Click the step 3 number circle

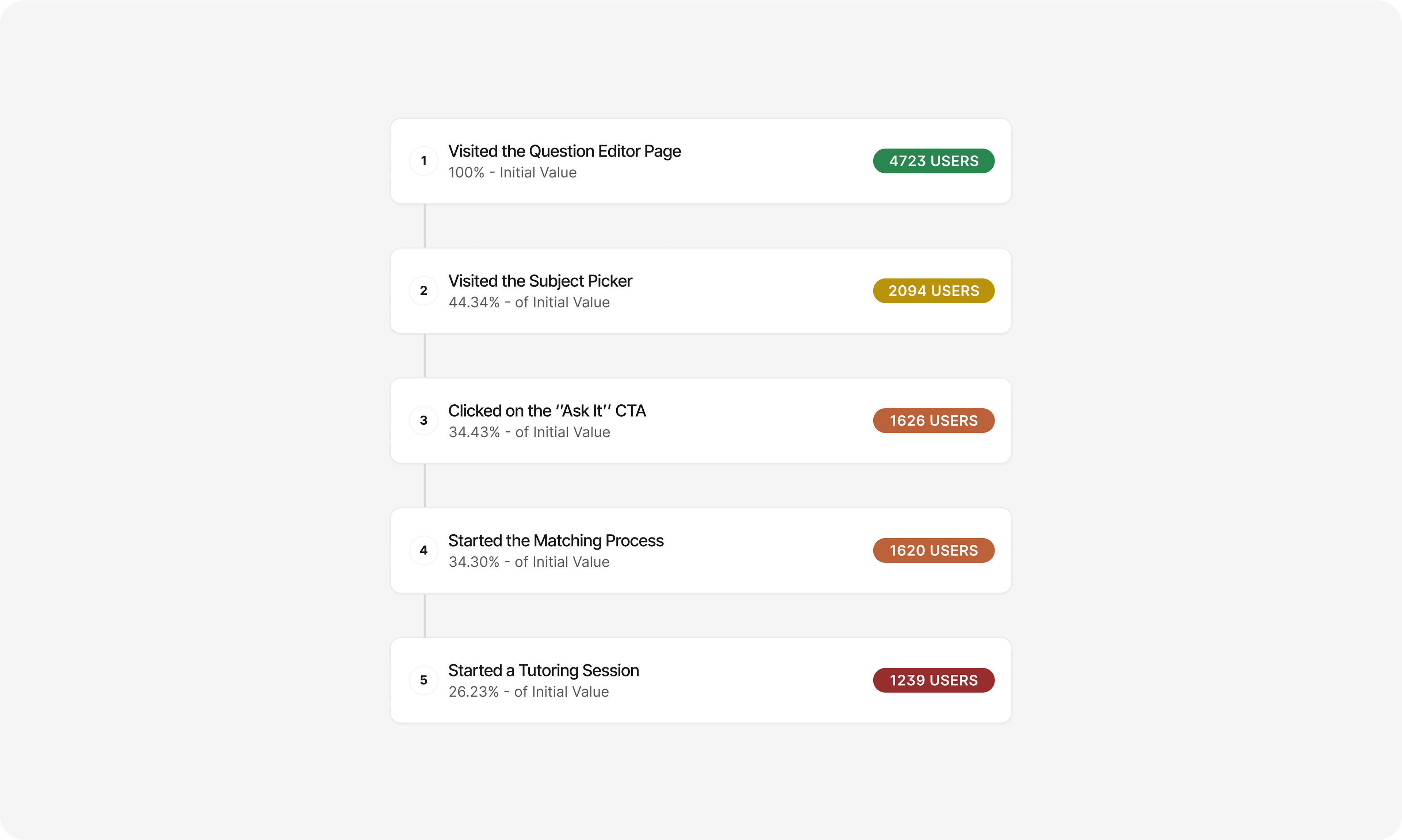point(424,421)
